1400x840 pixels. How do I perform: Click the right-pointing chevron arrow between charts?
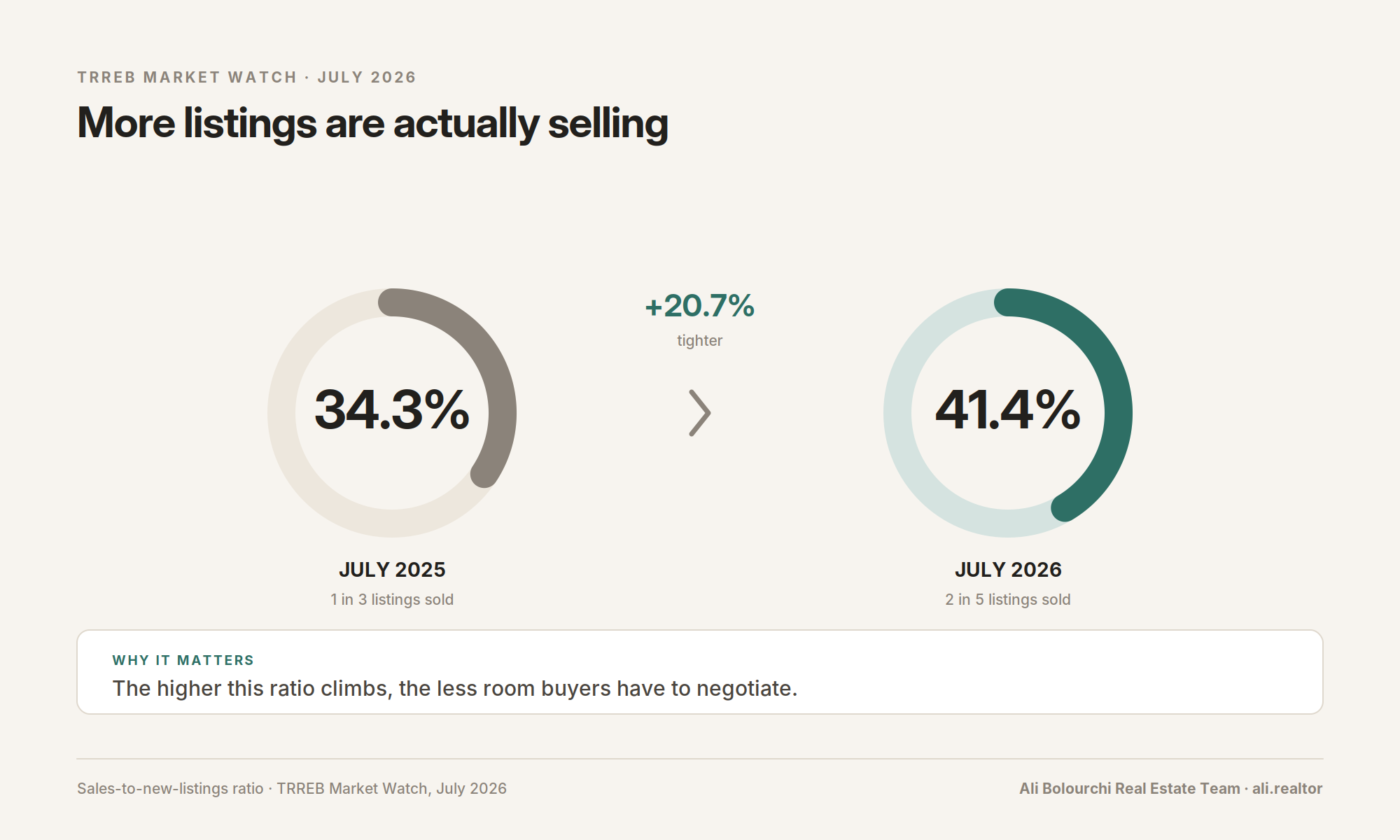700,413
